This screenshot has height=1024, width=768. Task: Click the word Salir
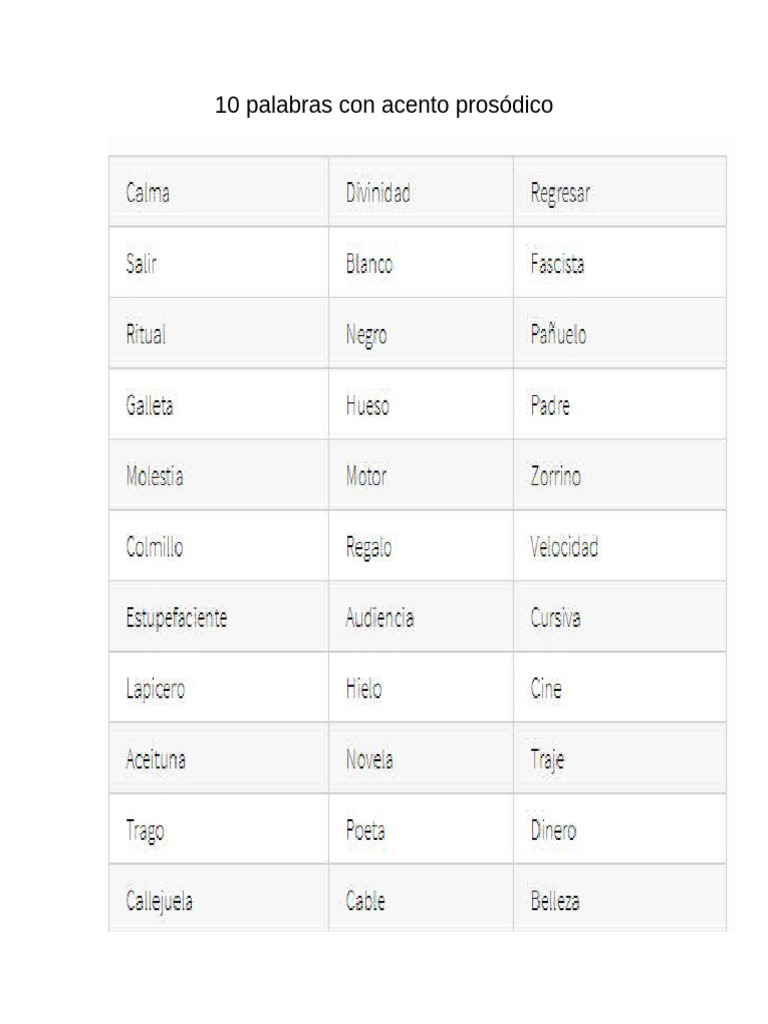(x=141, y=263)
